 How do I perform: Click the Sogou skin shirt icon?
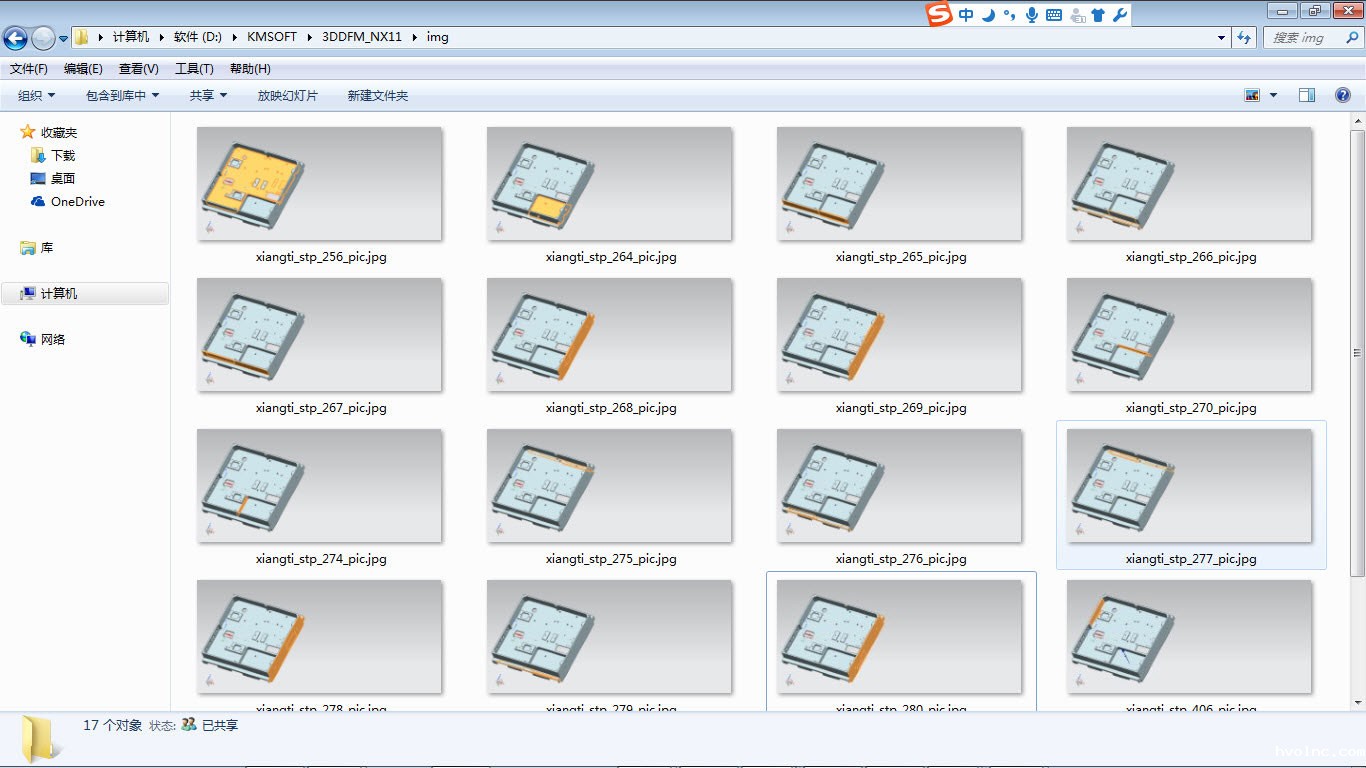1098,15
